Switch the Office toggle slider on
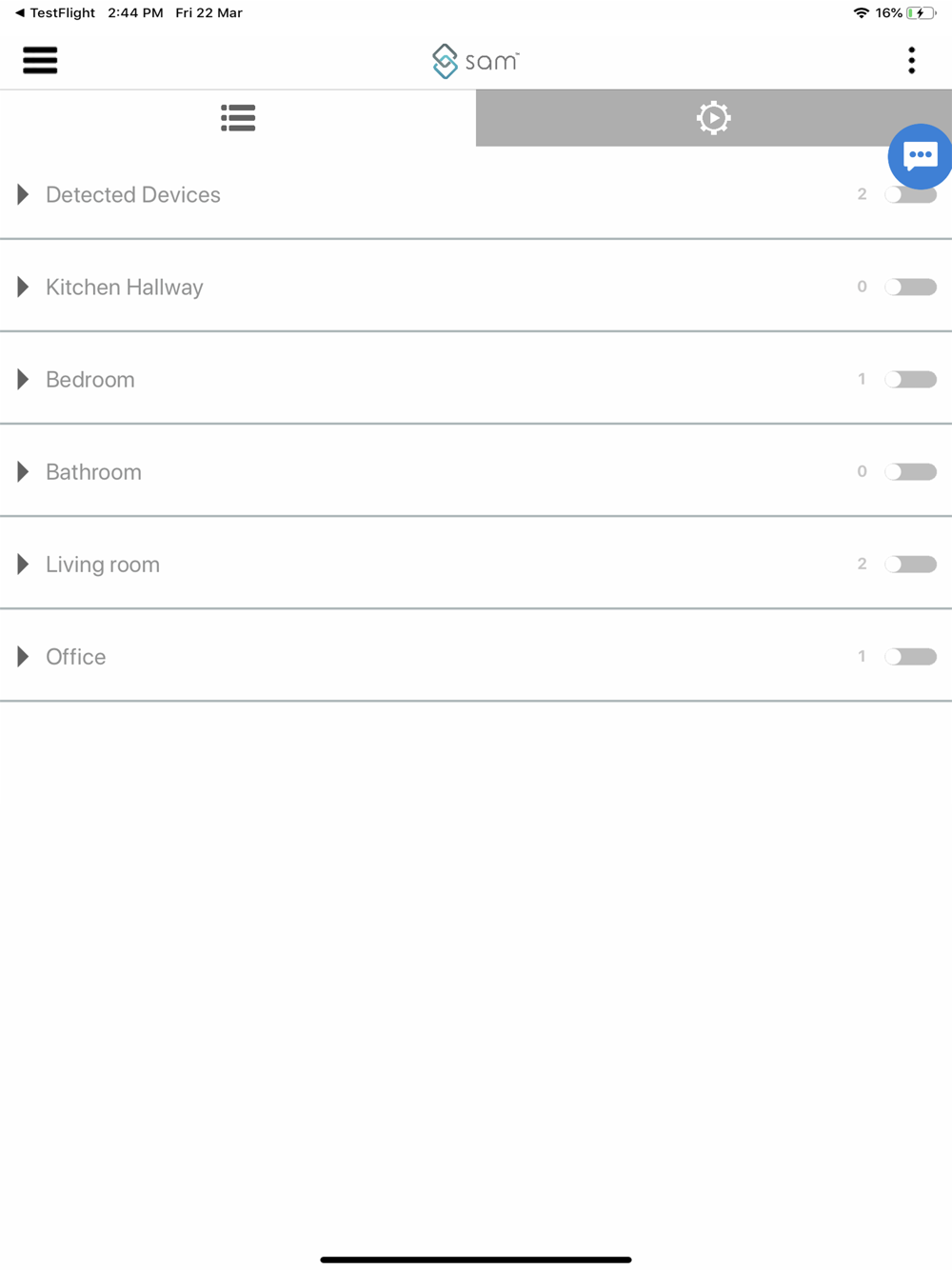 (x=911, y=656)
